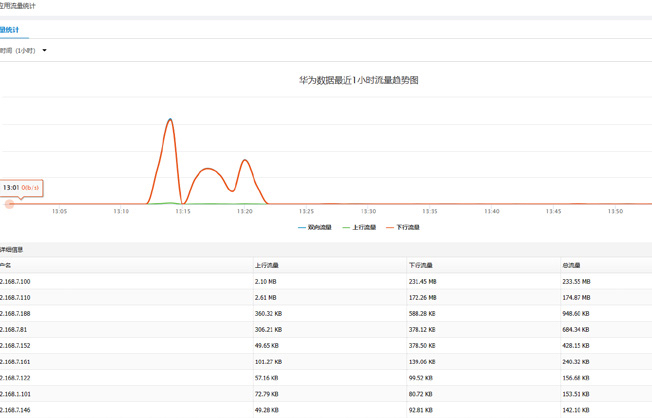Switch to the 流量统计 tab
652x418 pixels.
[10, 30]
